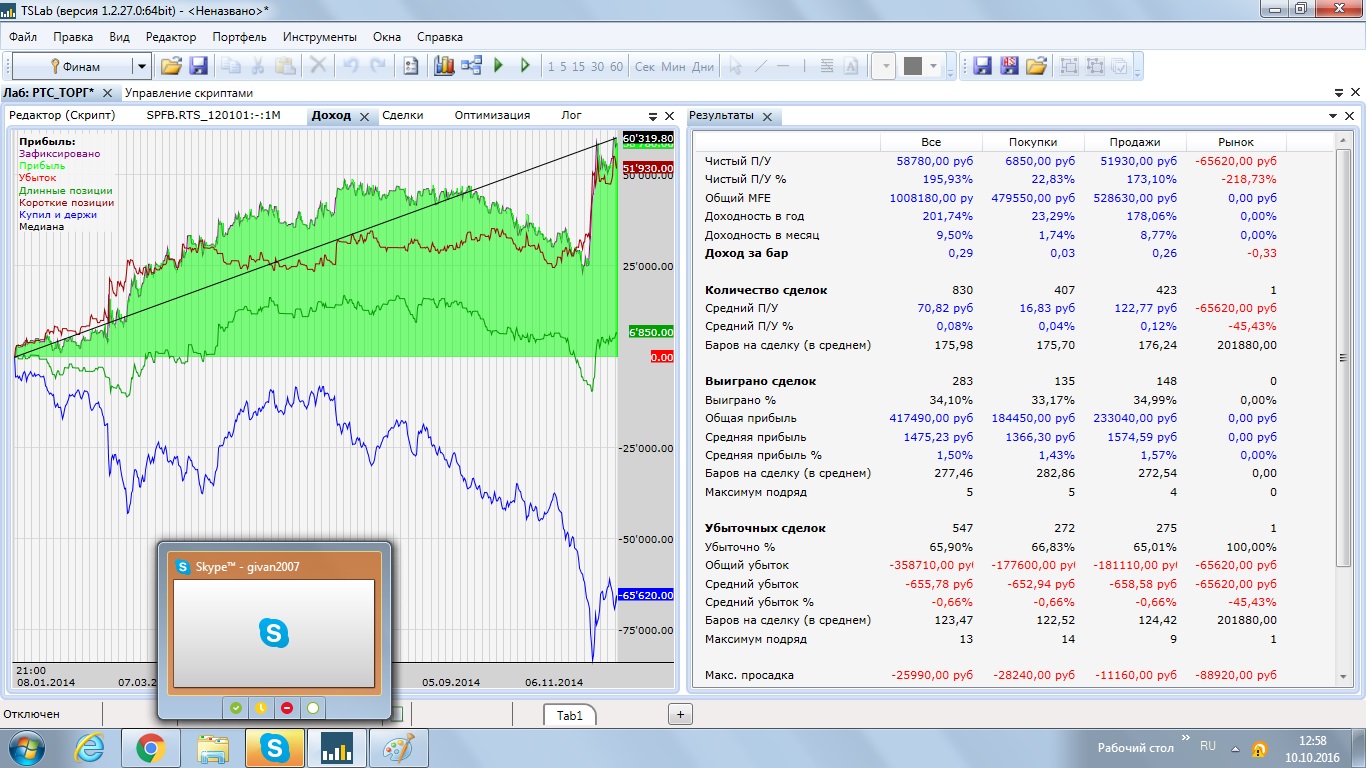Open the Результаты panel options dropdown arrow
1366x768 pixels.
pyautogui.click(x=1334, y=116)
